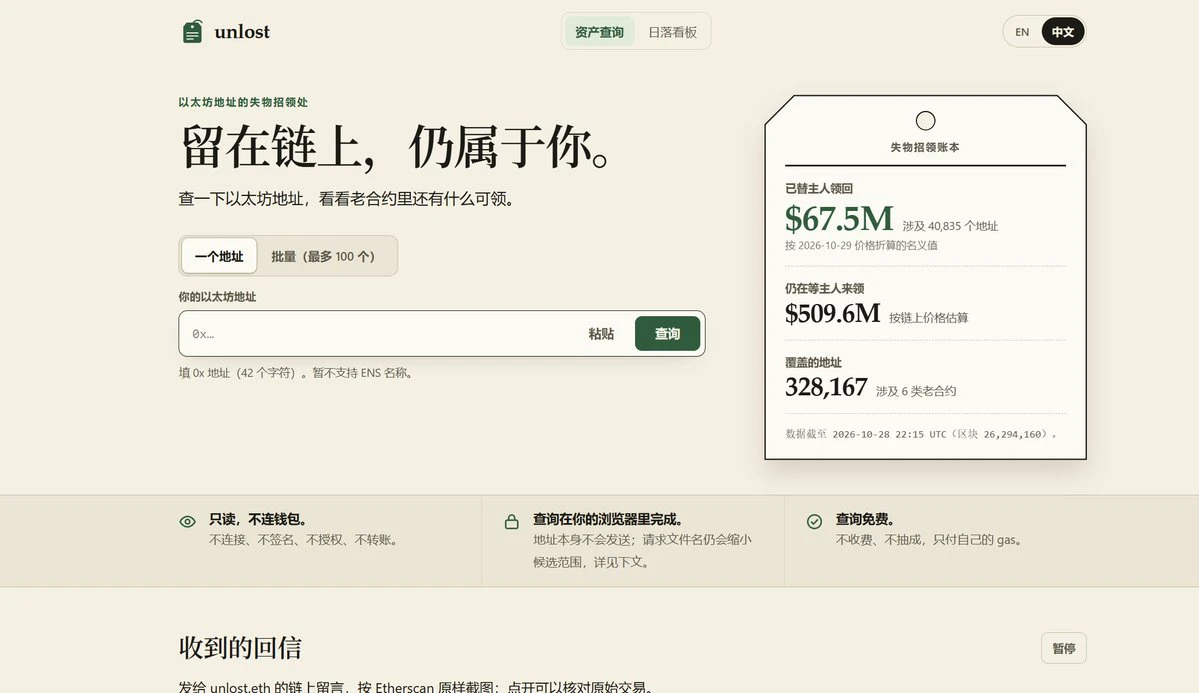
Task: Select 批量（最多 100 个）mode
Action: (x=323, y=256)
